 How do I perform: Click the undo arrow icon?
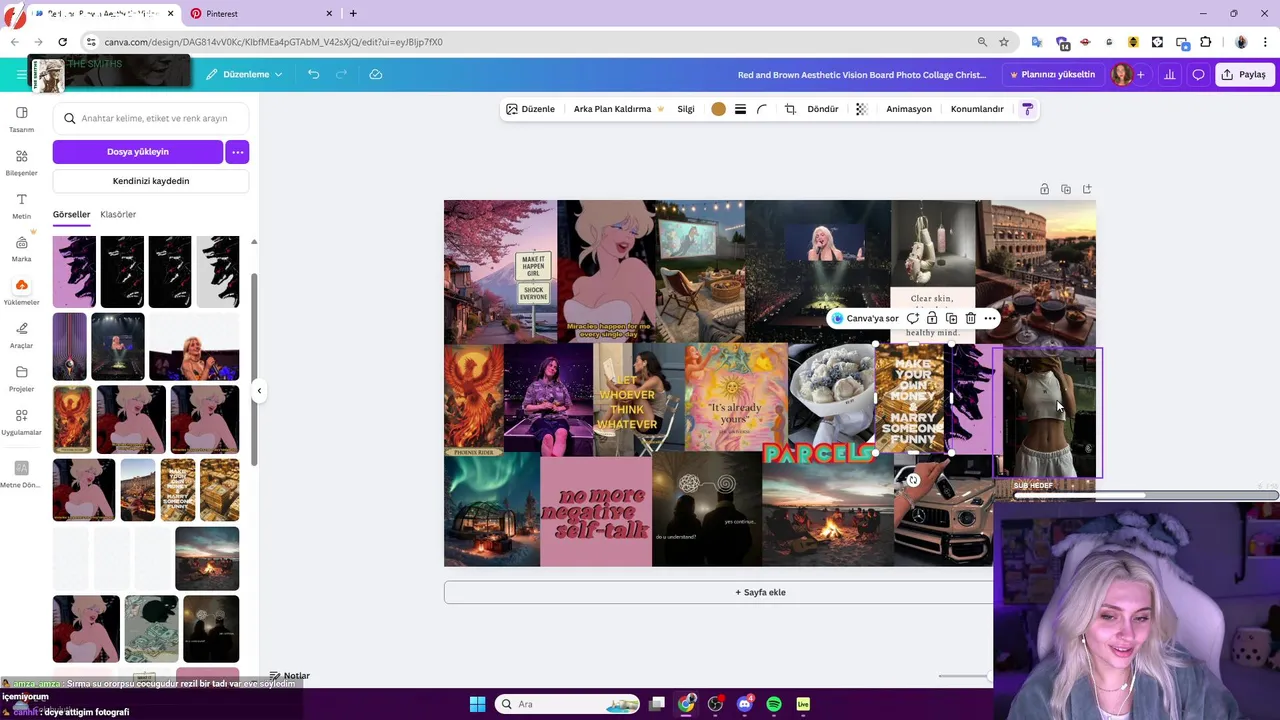click(x=313, y=74)
